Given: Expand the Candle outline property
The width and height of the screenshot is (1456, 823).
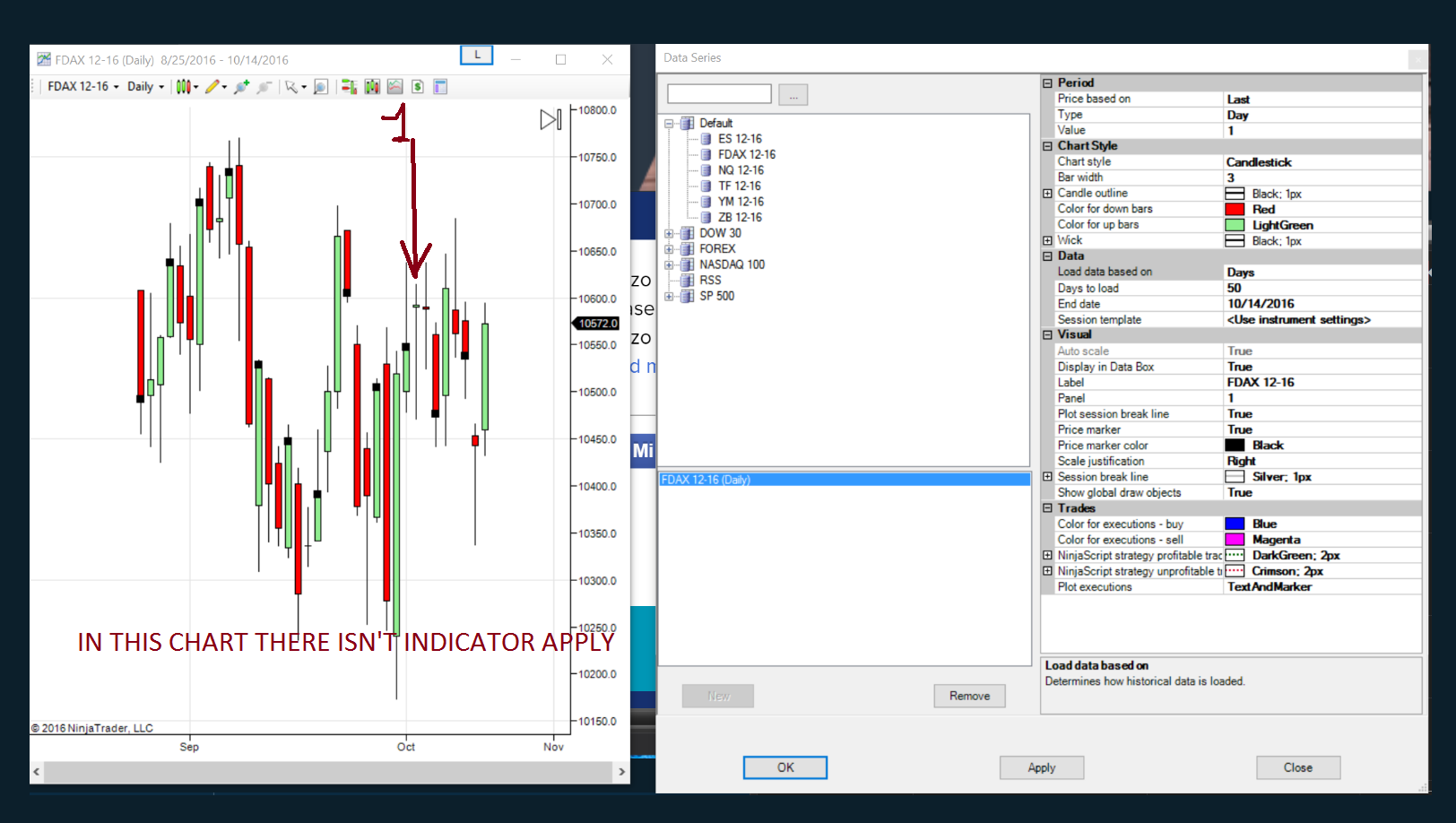Looking at the screenshot, I should [1047, 194].
